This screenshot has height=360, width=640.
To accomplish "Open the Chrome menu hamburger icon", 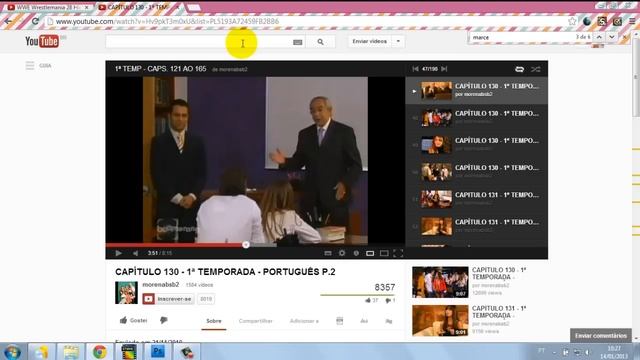I will coord(632,21).
